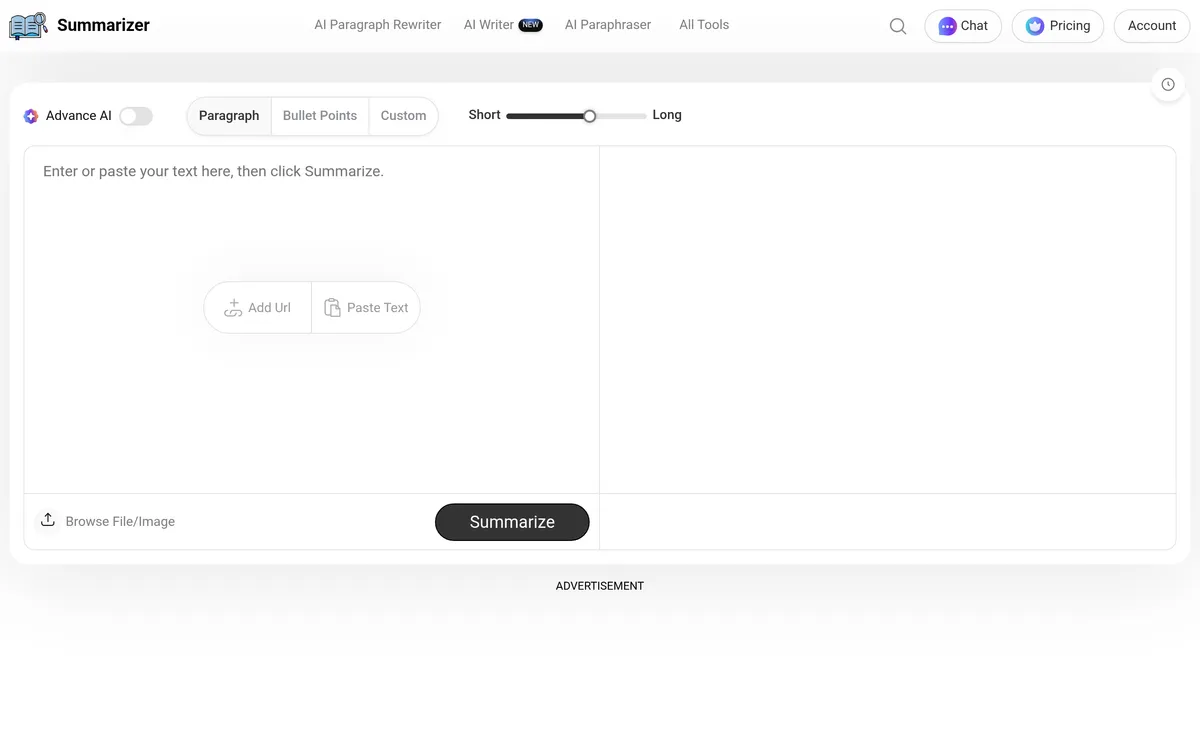Switch to Bullet Points mode
This screenshot has height=750, width=1200.
320,116
